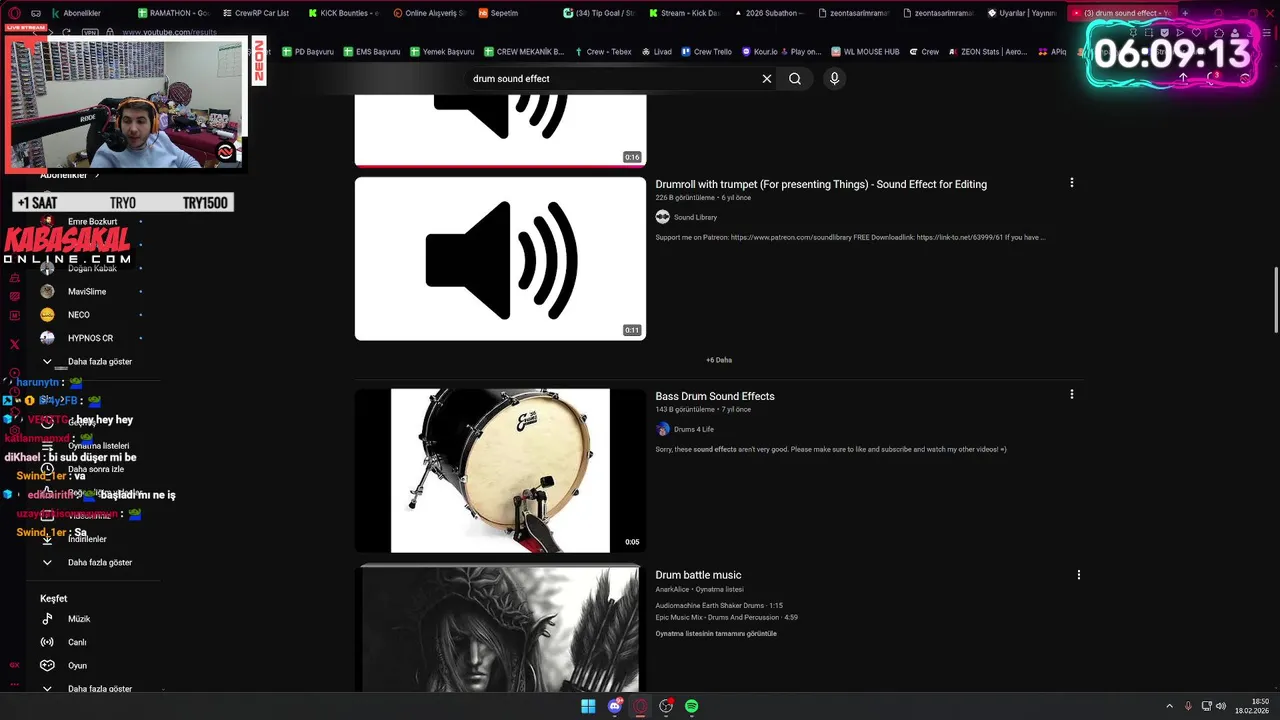Open Drum battle music playlist title
This screenshot has width=1280, height=720.
[x=698, y=575]
